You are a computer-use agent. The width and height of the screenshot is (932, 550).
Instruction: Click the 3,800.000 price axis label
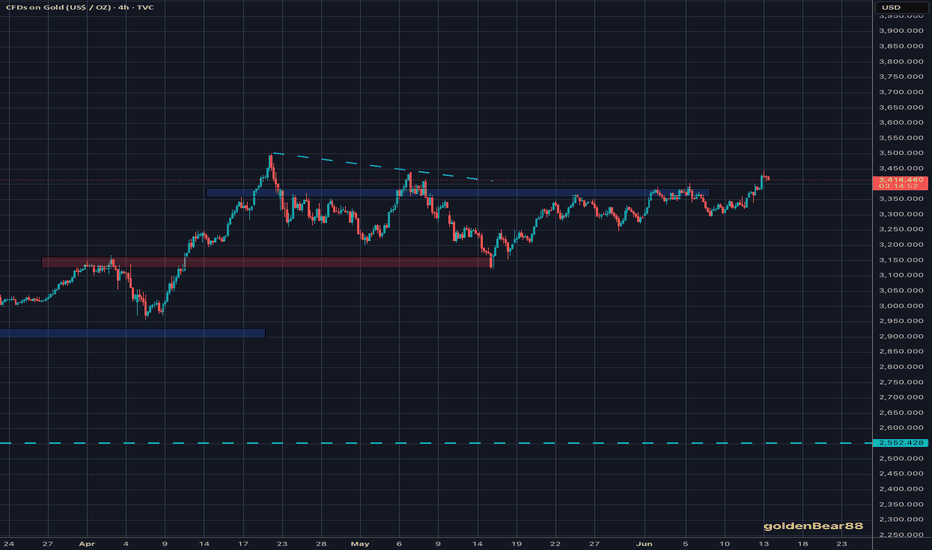pos(900,61)
